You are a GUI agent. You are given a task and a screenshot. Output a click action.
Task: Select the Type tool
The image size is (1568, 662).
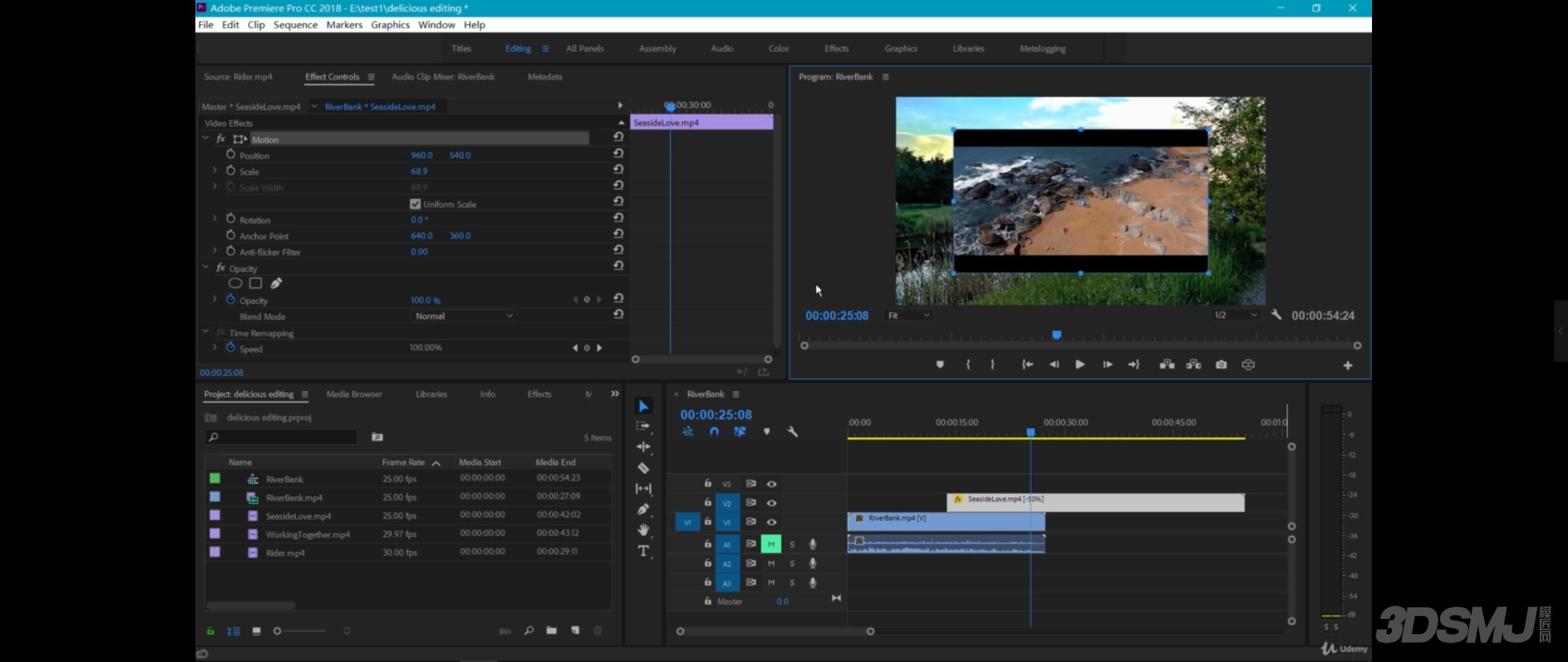coord(643,550)
